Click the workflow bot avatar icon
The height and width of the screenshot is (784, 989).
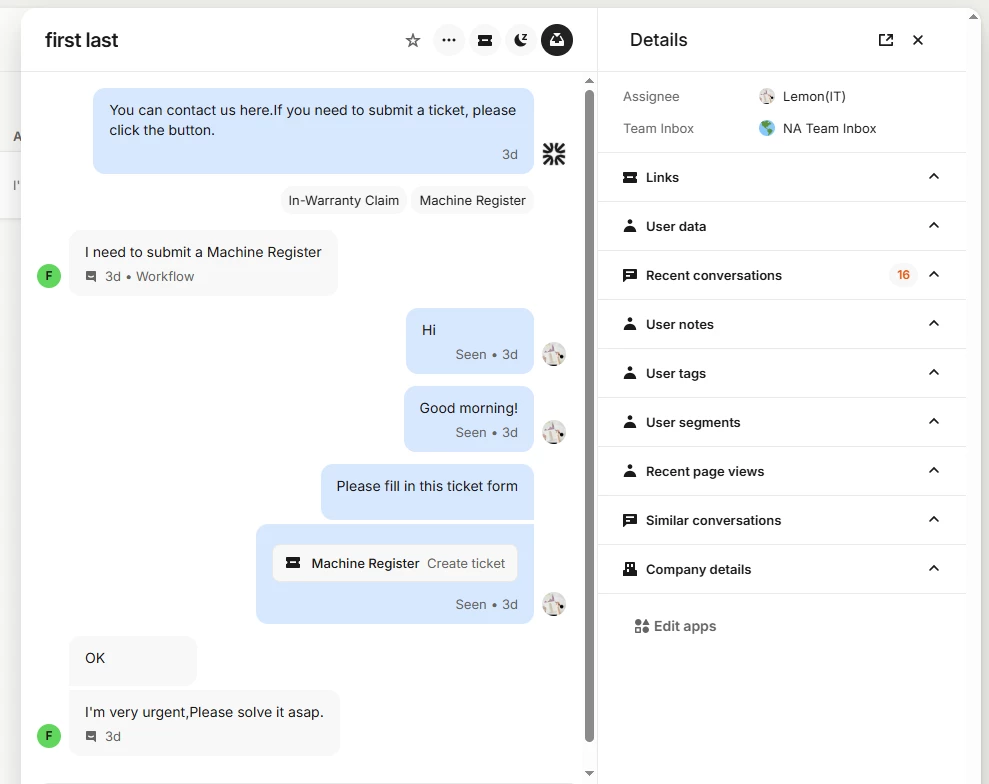click(x=554, y=153)
